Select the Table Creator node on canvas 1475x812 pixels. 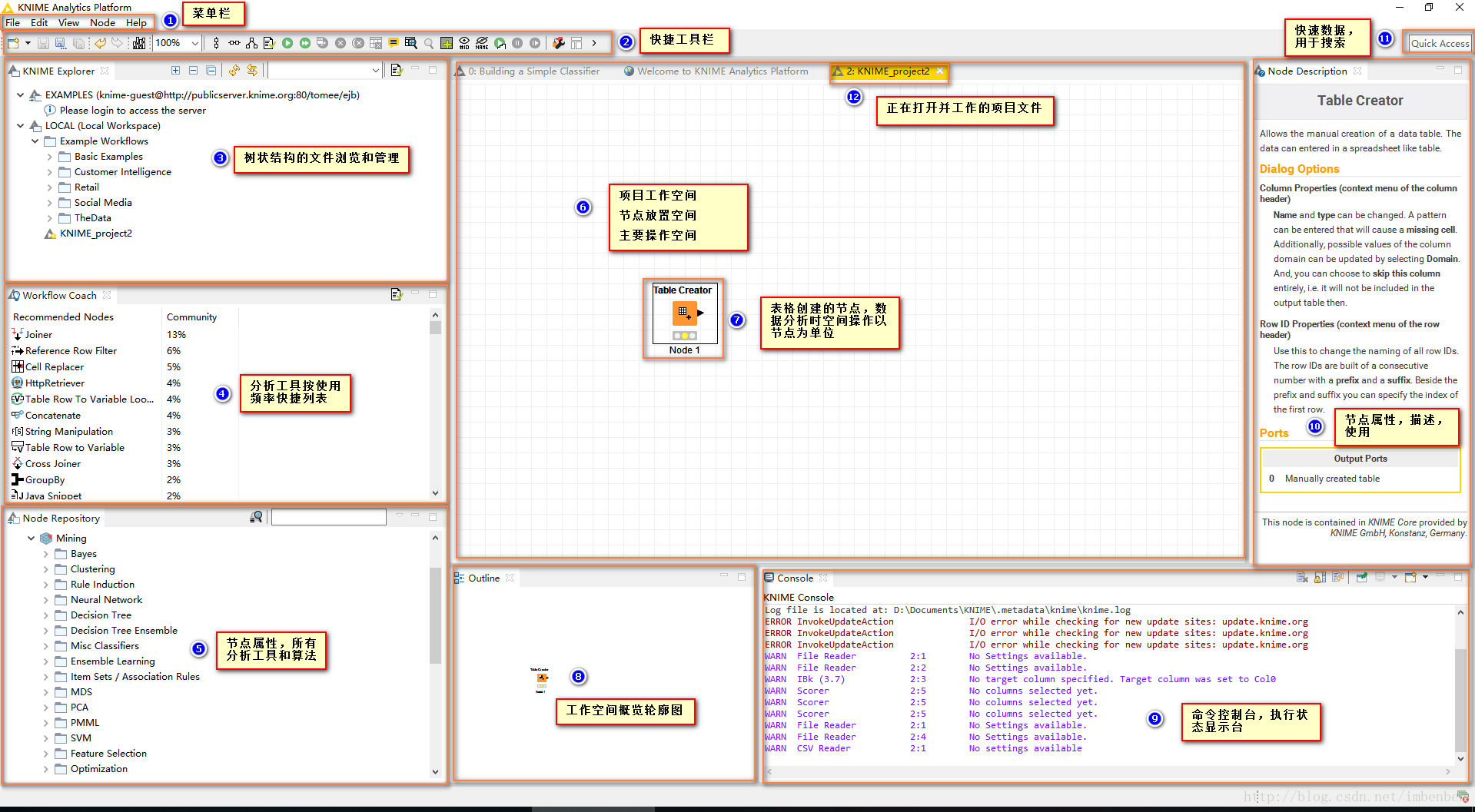tap(684, 313)
